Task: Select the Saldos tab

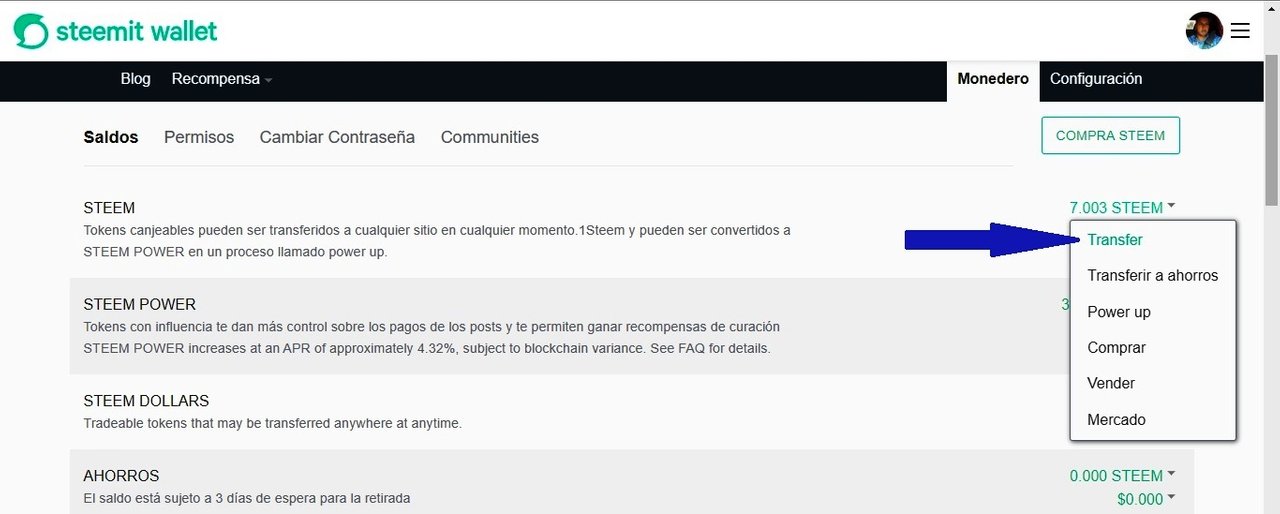Action: [x=111, y=137]
